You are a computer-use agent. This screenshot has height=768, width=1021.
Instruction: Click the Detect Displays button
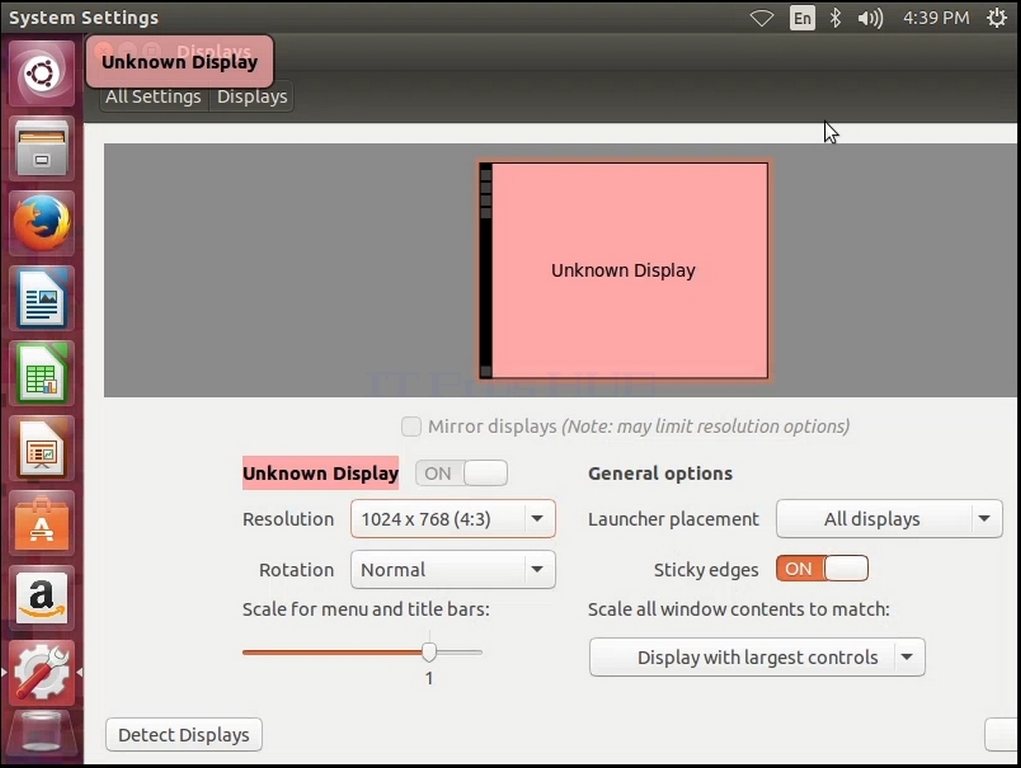click(x=184, y=735)
